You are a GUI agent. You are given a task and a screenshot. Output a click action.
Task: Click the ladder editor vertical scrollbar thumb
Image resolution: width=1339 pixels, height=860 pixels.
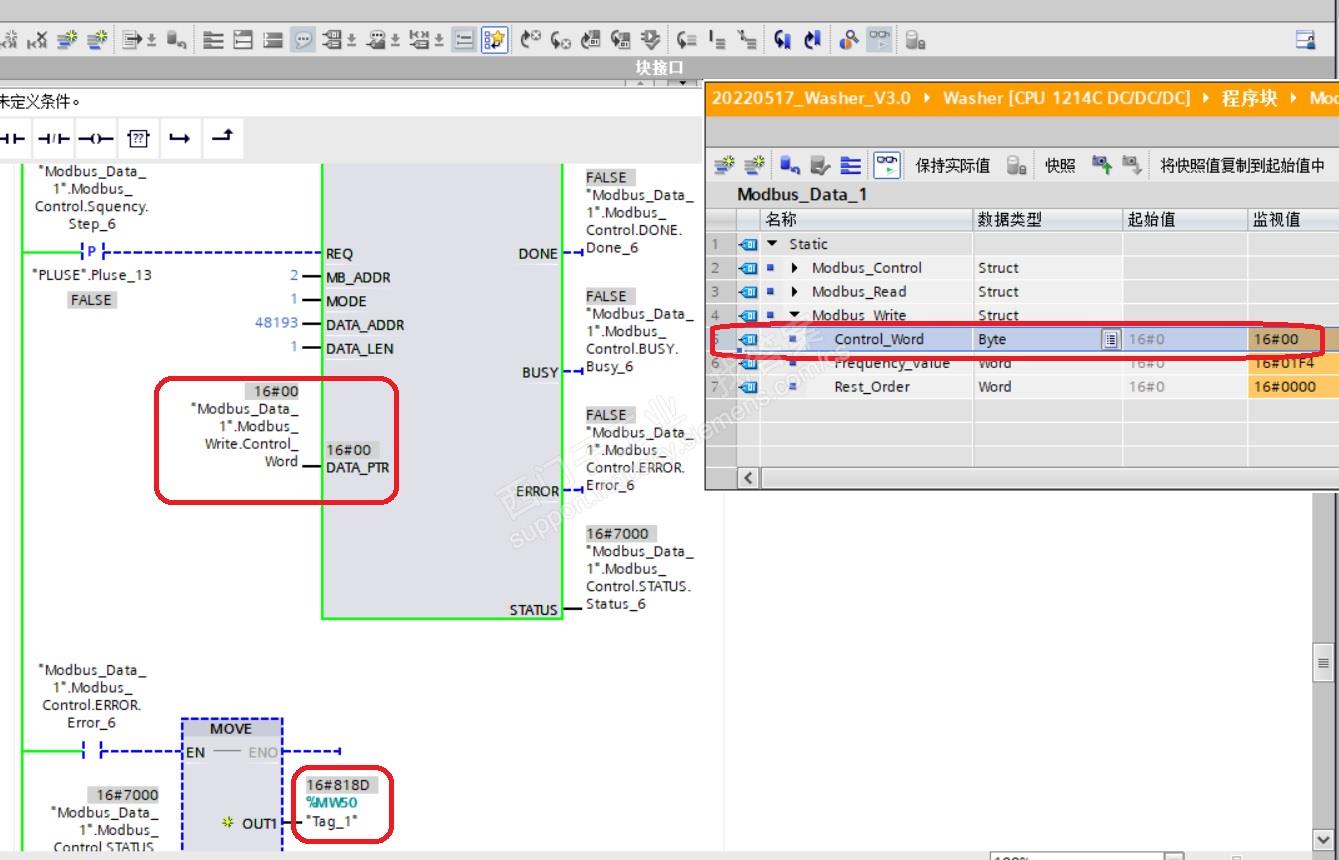click(1323, 663)
